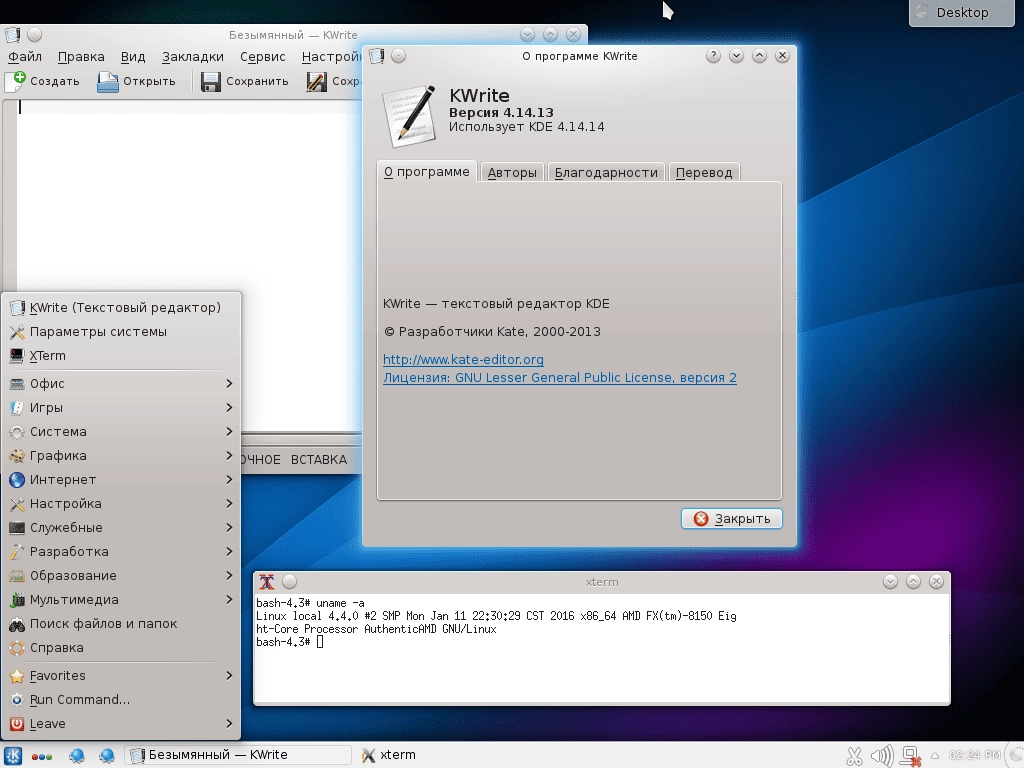Click the Desktop toolbox button
The width and height of the screenshot is (1024, 768).
pyautogui.click(x=962, y=12)
